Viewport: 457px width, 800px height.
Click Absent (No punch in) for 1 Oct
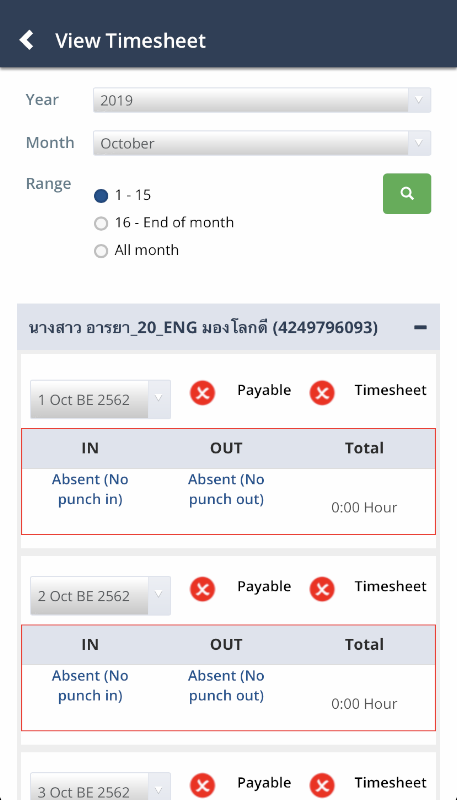90,489
